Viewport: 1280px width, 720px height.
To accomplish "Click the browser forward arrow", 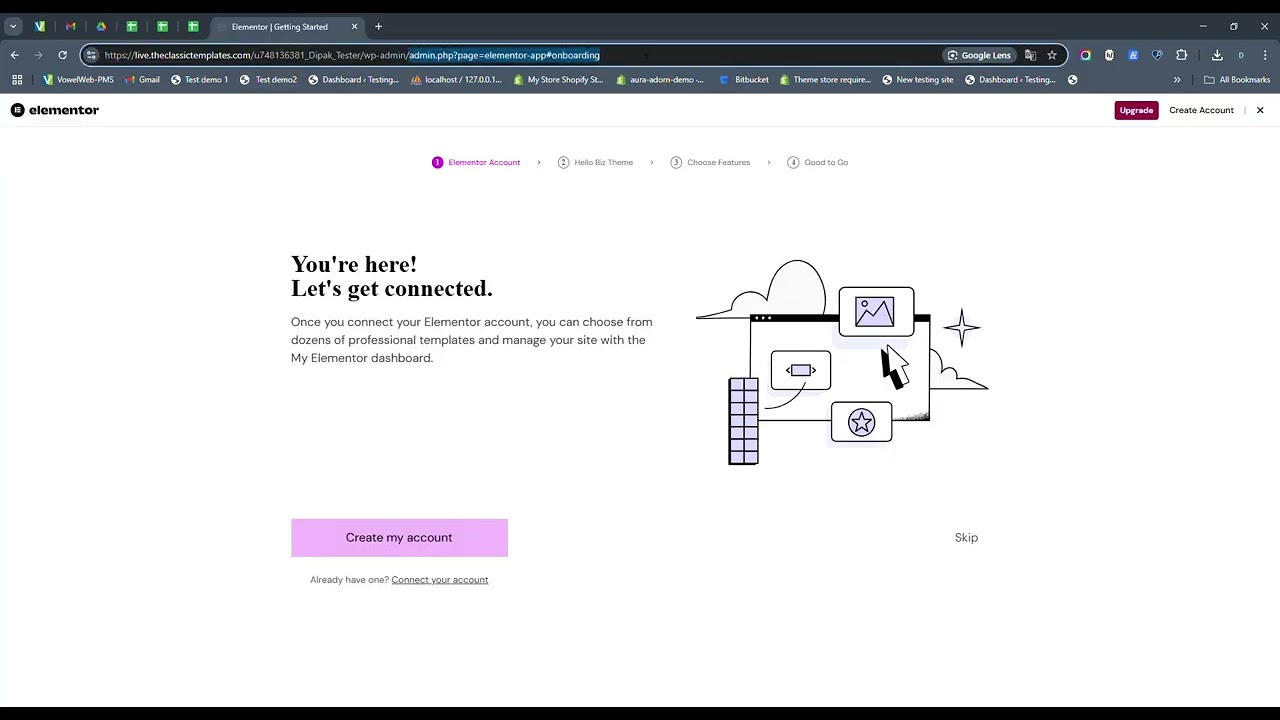I will pos(39,55).
